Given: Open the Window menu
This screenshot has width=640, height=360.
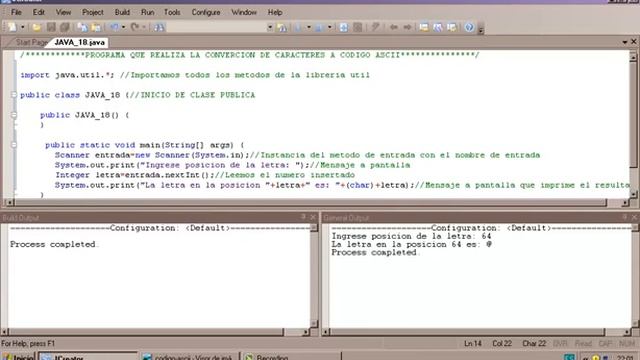Looking at the screenshot, I should coord(244,12).
